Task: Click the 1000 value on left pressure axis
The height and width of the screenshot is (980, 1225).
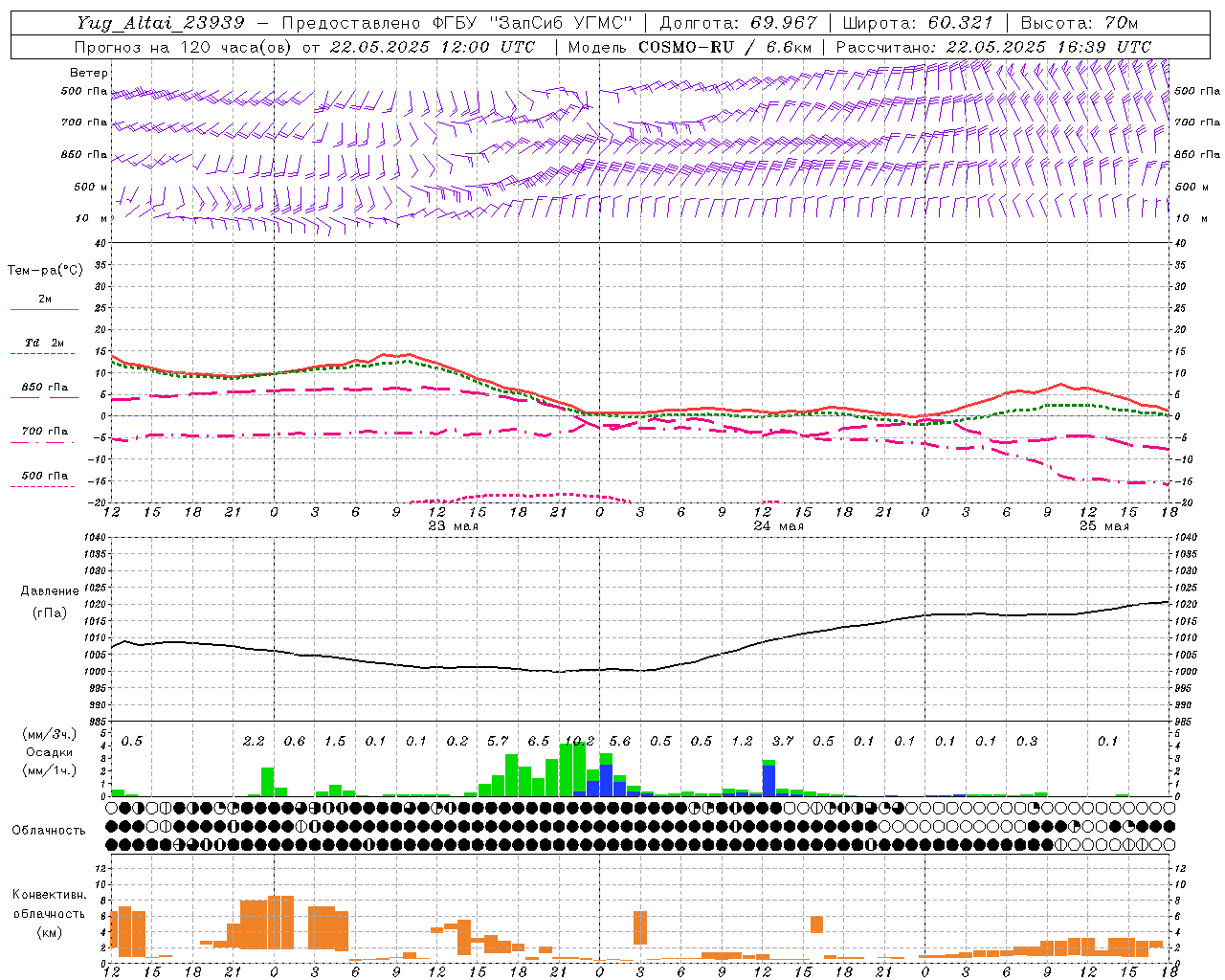Action: coord(96,672)
